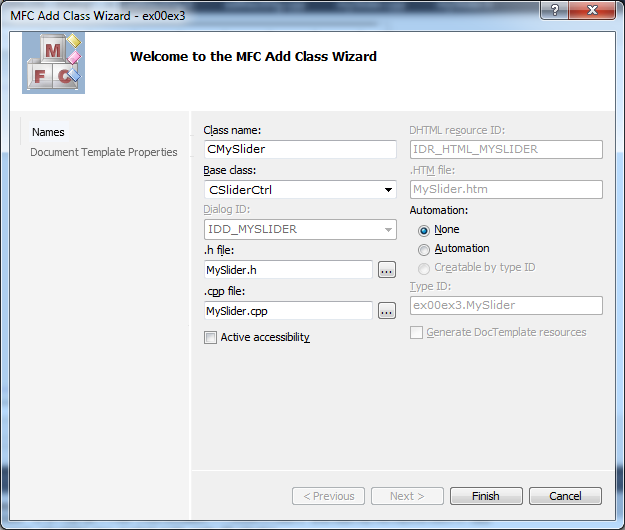
Task: Click the 'Welcome to the MFC Add Class Wizard' heading
Action: [x=253, y=57]
